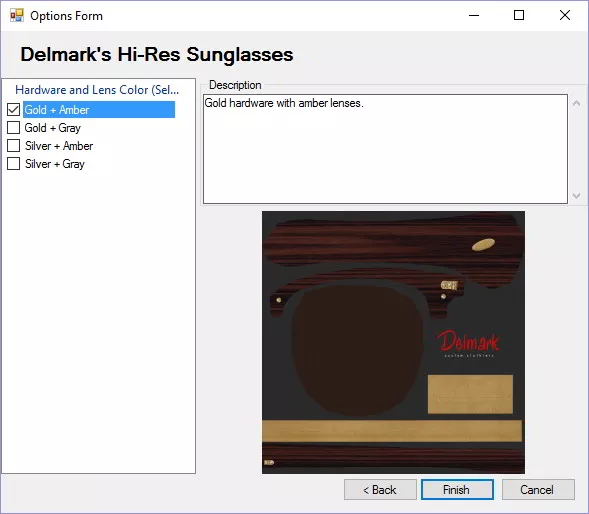The image size is (589, 514).
Task: Select the Silver + Gray option label
Action: click(55, 164)
